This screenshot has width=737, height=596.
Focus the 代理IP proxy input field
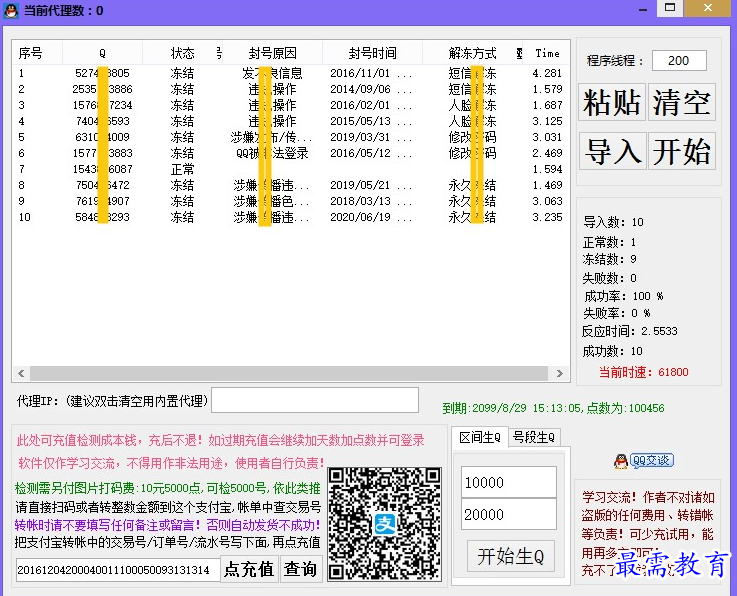[x=315, y=400]
